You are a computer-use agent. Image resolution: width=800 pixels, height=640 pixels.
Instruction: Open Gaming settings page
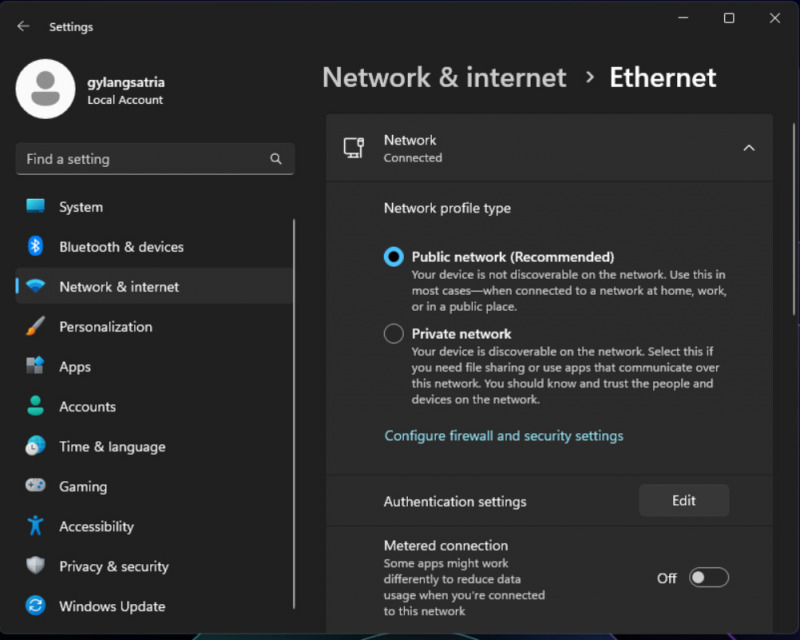155,486
